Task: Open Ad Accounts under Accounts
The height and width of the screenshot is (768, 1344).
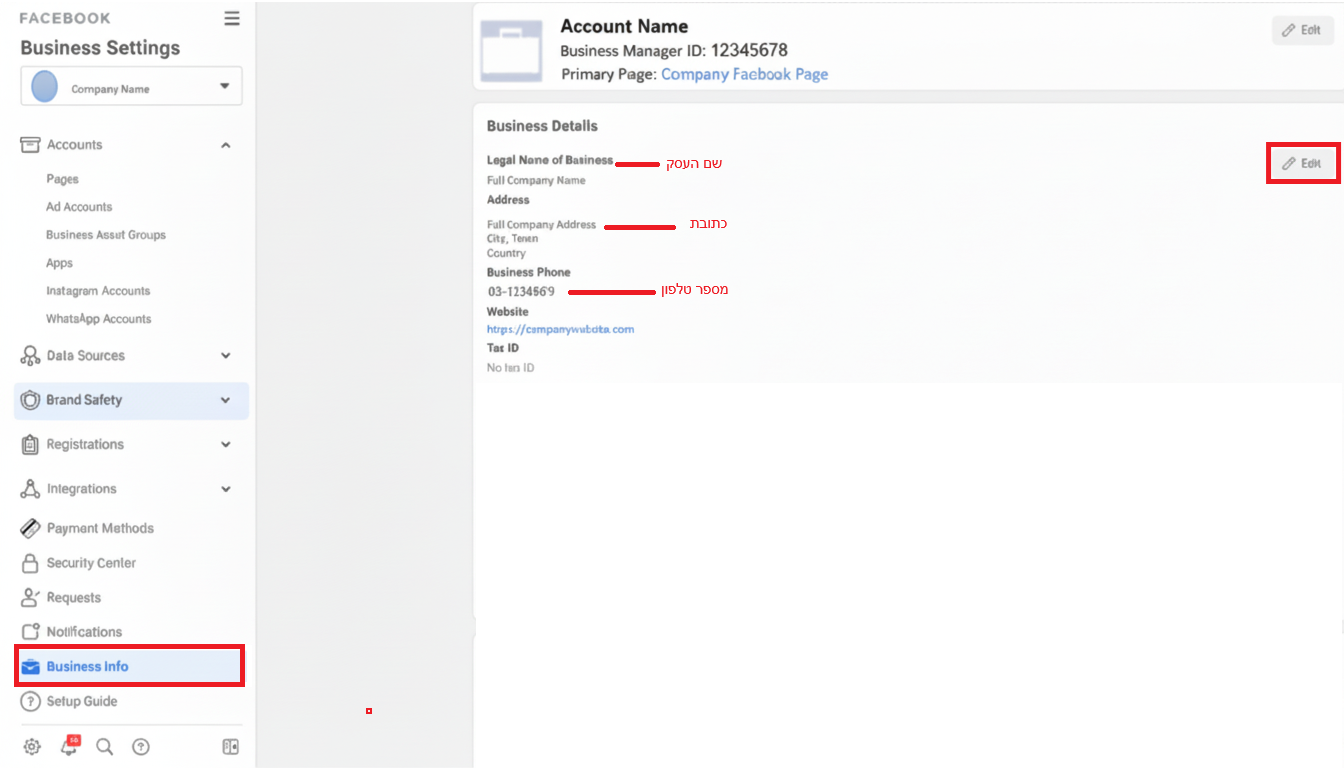Action: pos(79,207)
